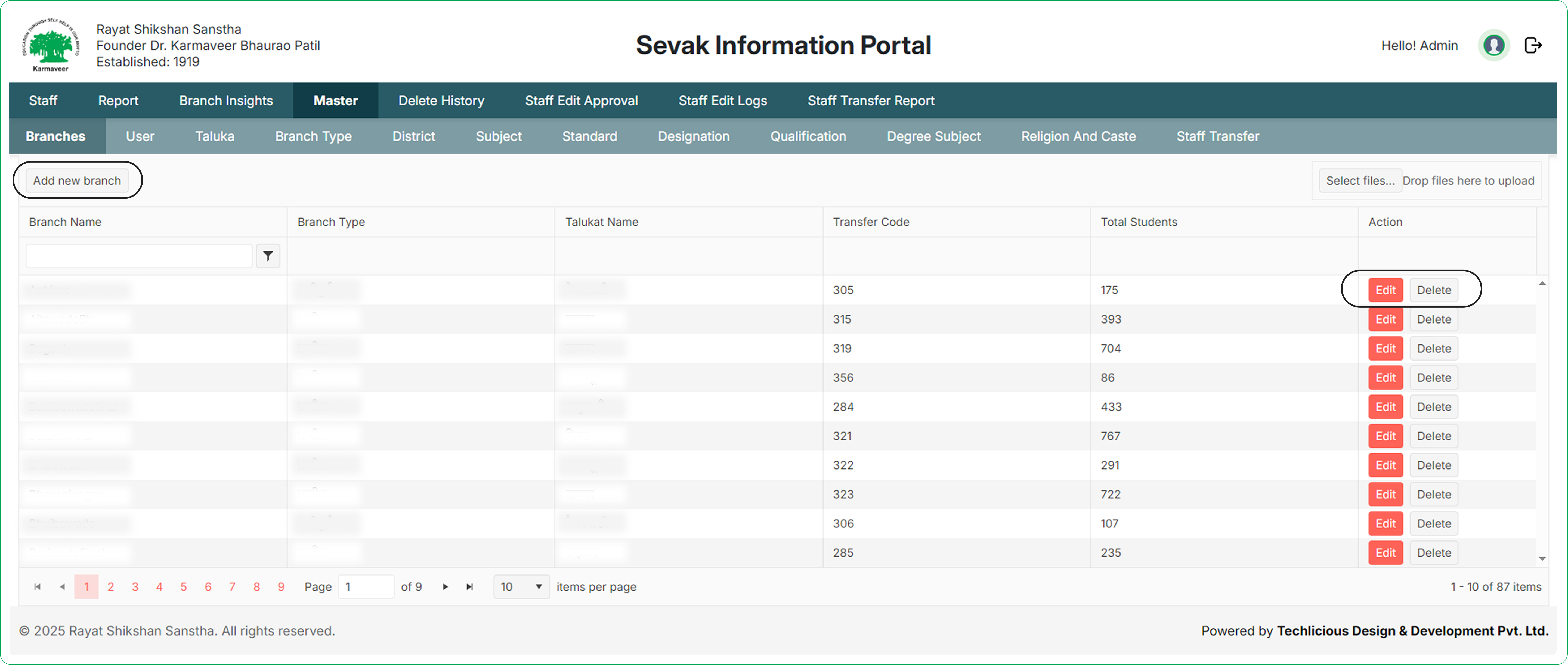Switch to the User tab
This screenshot has height=665, width=1568.
[140, 136]
